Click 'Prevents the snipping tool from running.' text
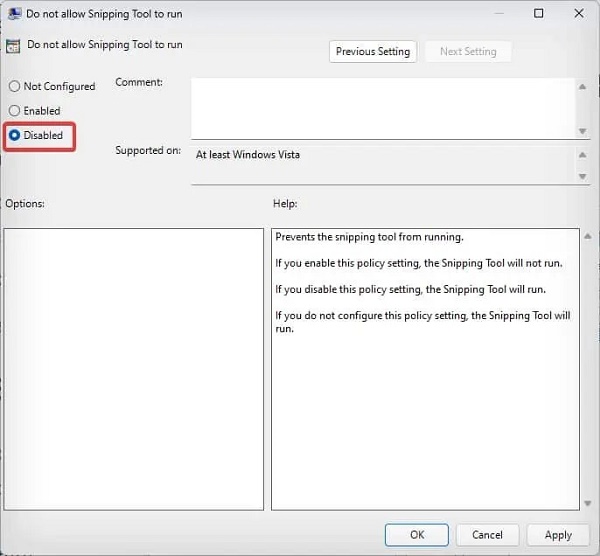The width and height of the screenshot is (600, 556). (x=369, y=237)
